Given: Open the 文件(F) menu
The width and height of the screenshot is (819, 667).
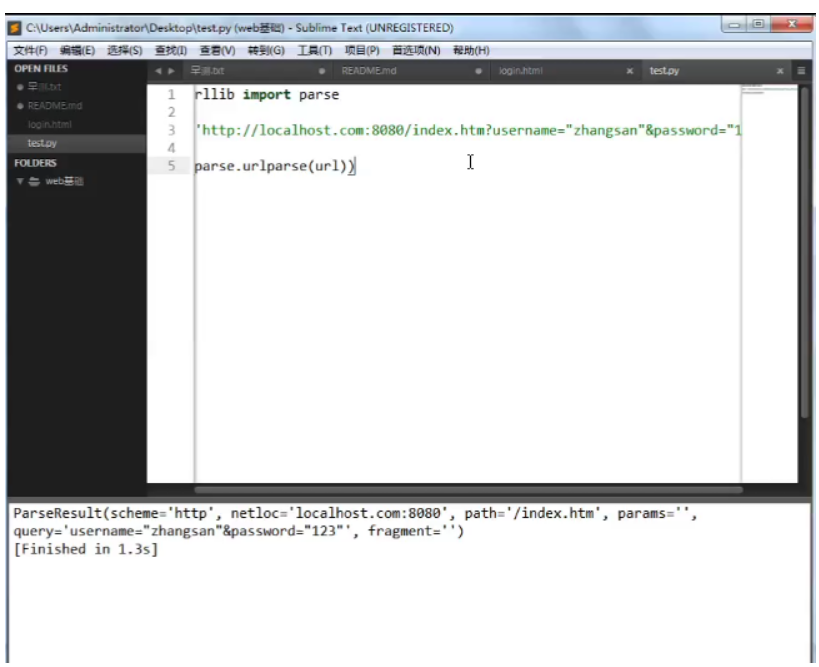Looking at the screenshot, I should coord(30,50).
